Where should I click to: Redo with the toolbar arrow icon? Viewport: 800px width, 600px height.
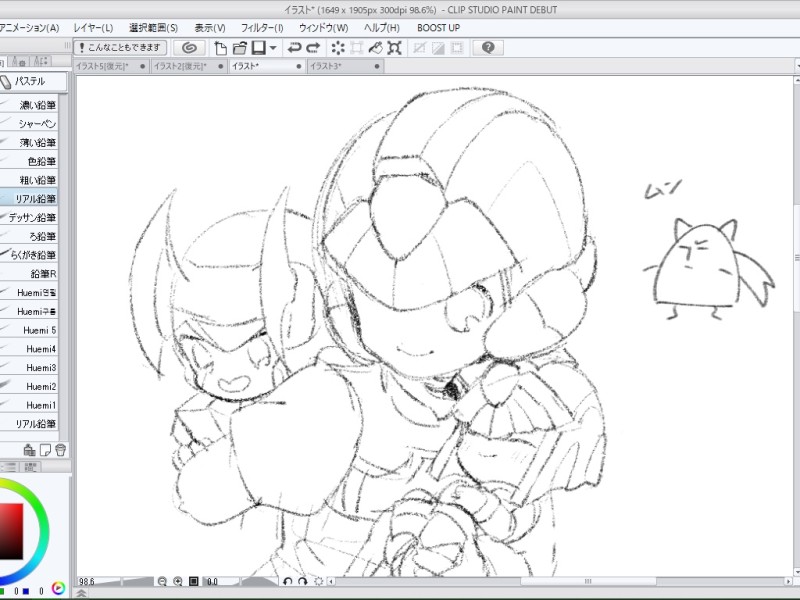tap(313, 48)
